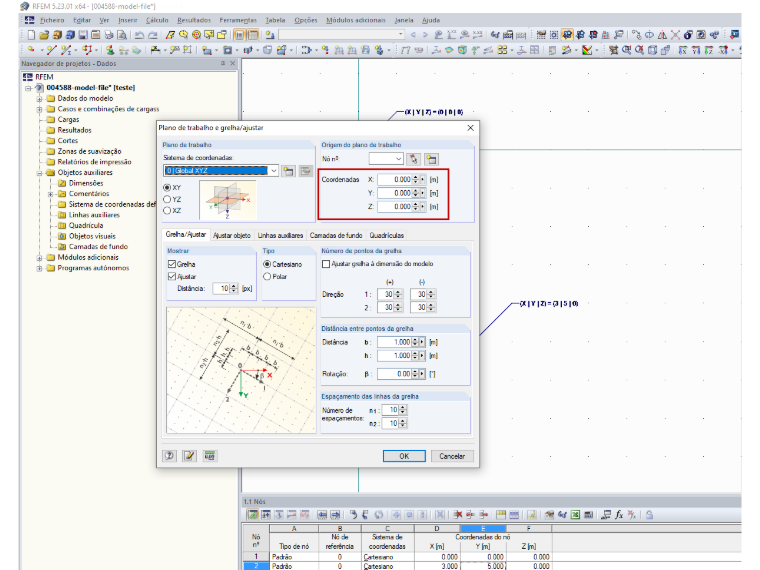
Task: Click the lock icon in table toolbar
Action: coord(649,515)
